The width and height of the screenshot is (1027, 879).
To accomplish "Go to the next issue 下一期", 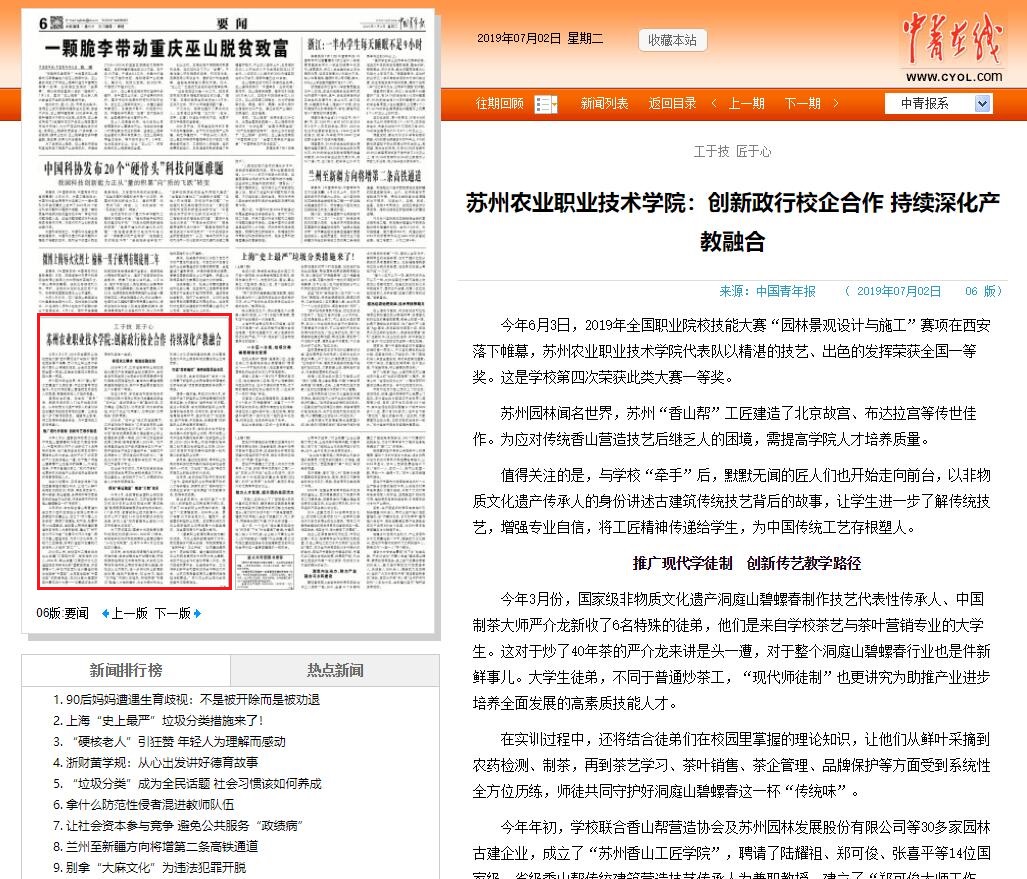I will tap(802, 103).
